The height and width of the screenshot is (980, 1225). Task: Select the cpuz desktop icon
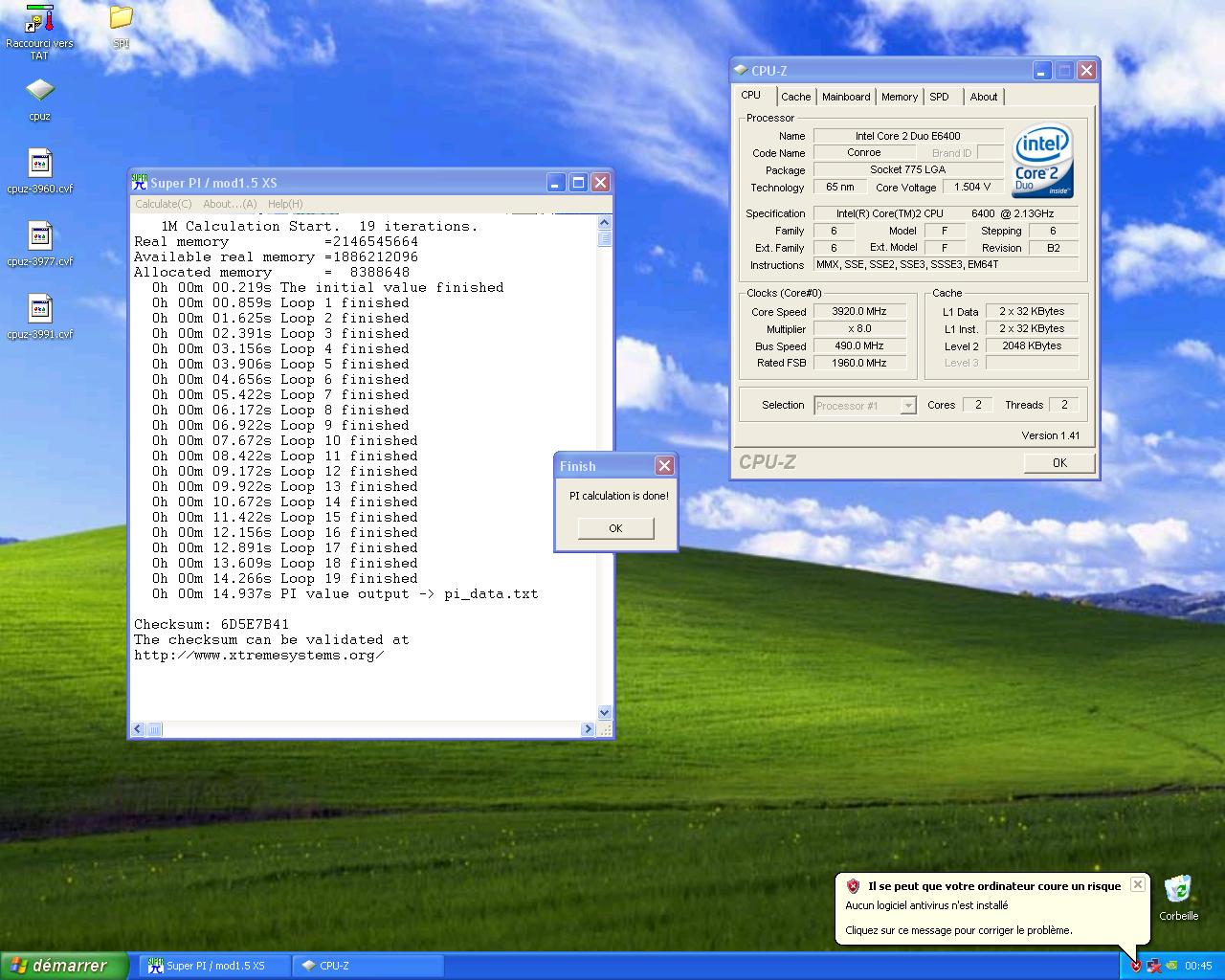click(x=39, y=100)
